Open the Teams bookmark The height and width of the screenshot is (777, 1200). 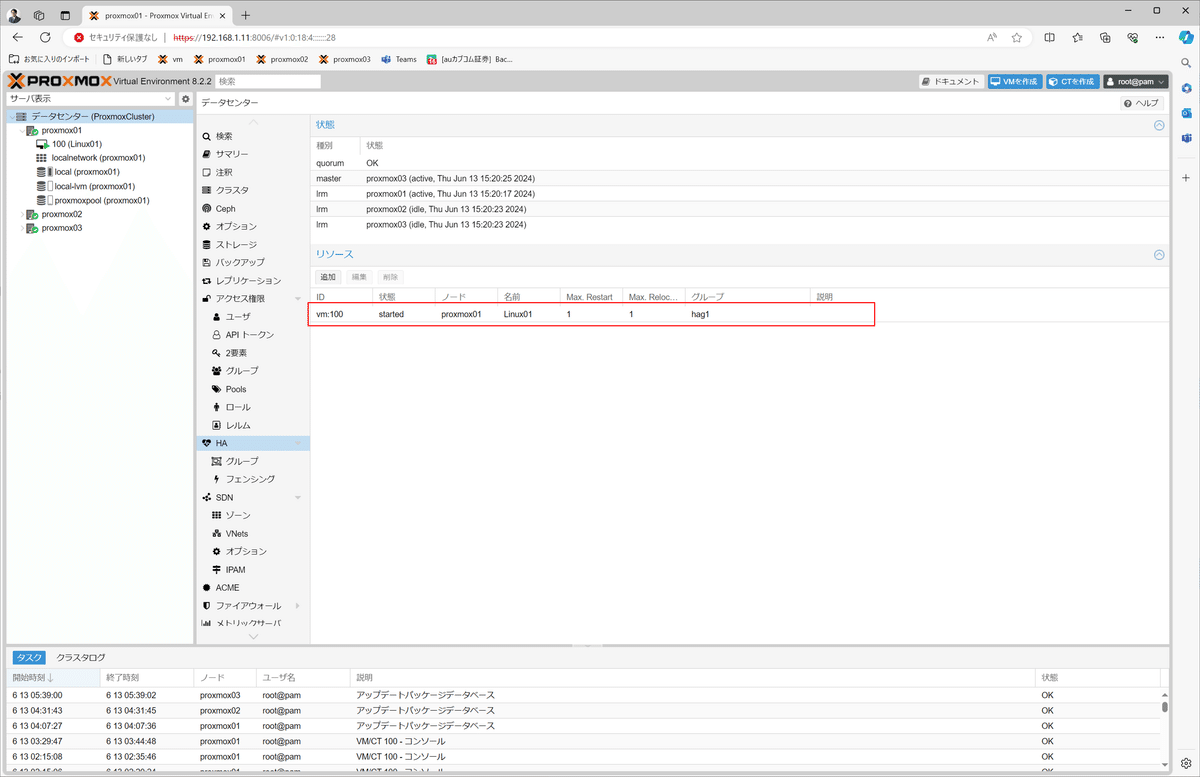coord(399,59)
